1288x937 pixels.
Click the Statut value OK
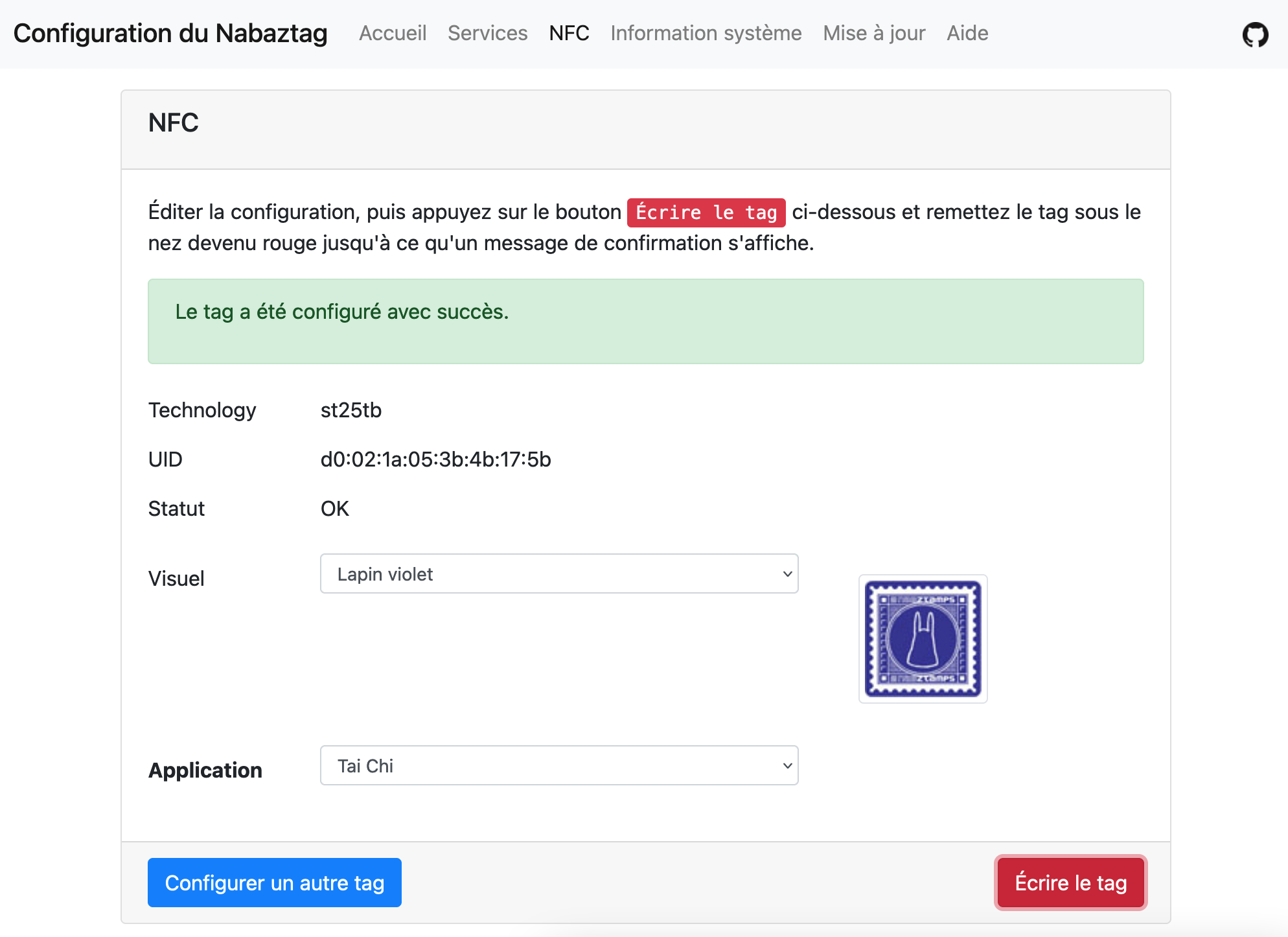(x=335, y=509)
